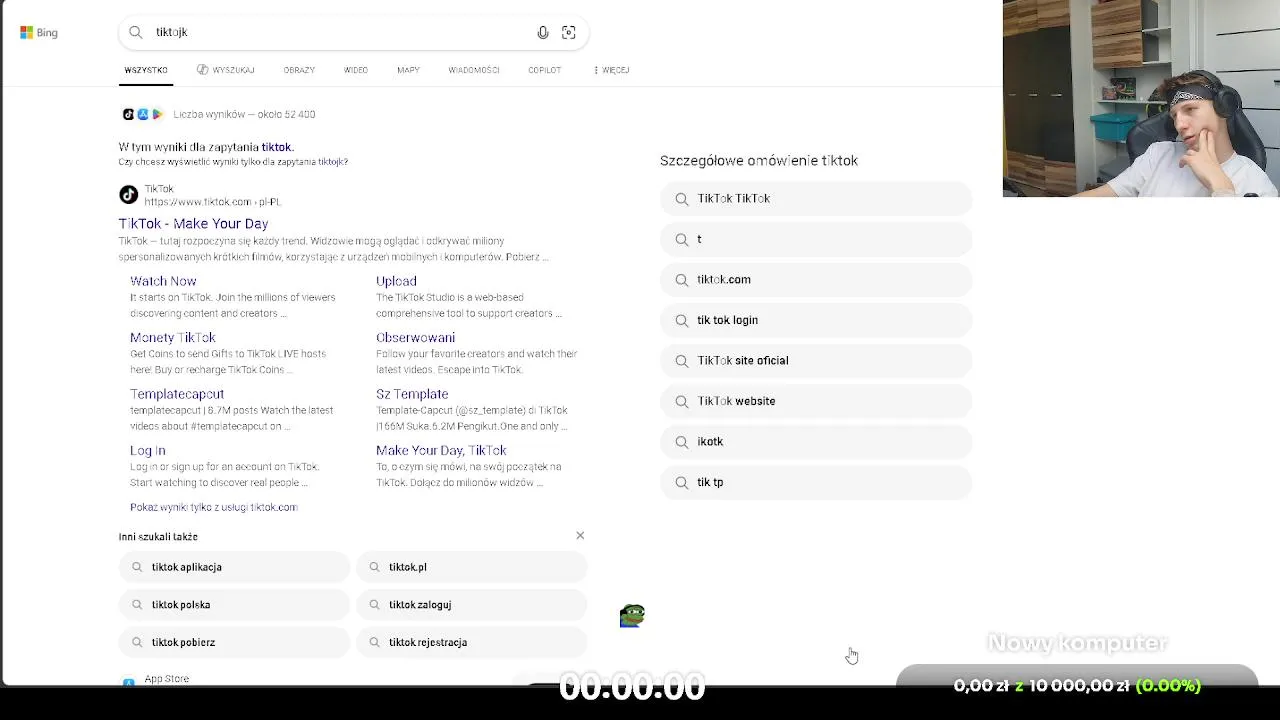The image size is (1280, 720).
Task: Click 'Pokaż wyniki tylko z usługi tiktok.com'
Action: point(214,507)
